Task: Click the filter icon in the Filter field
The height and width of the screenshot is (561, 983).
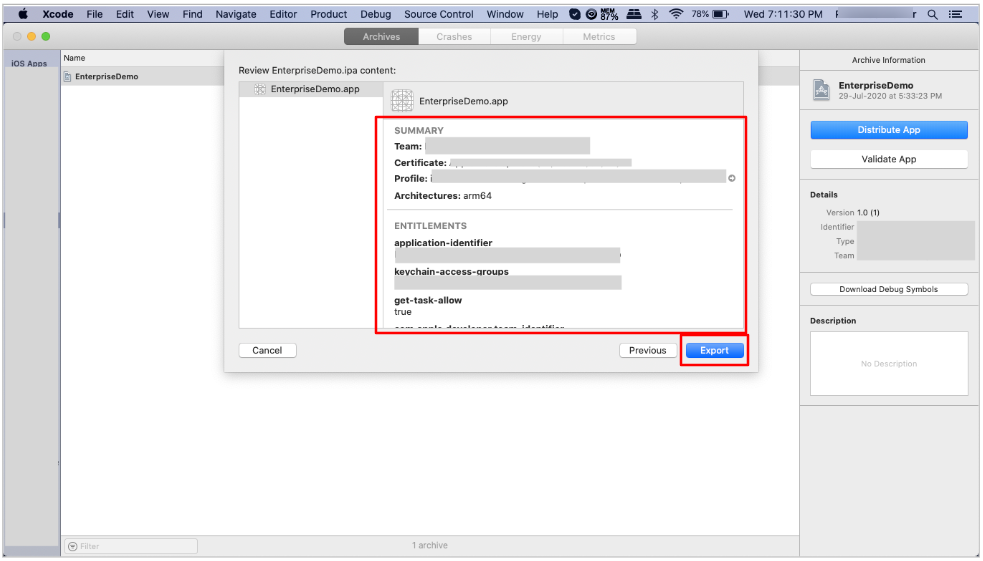Action: pos(73,547)
